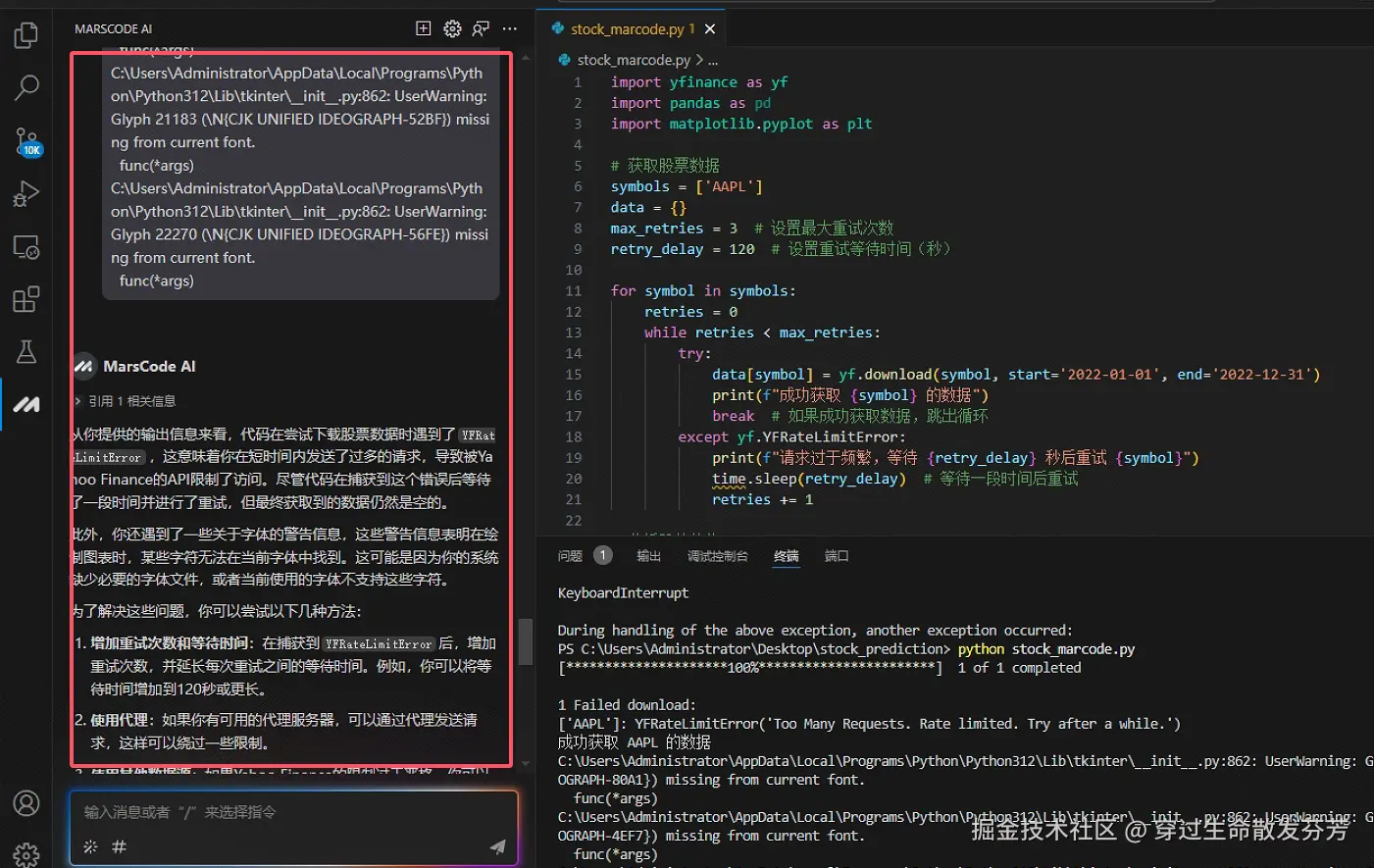This screenshot has height=868, width=1374.
Task: Click the chat scroll-up arrow
Action: click(x=526, y=59)
